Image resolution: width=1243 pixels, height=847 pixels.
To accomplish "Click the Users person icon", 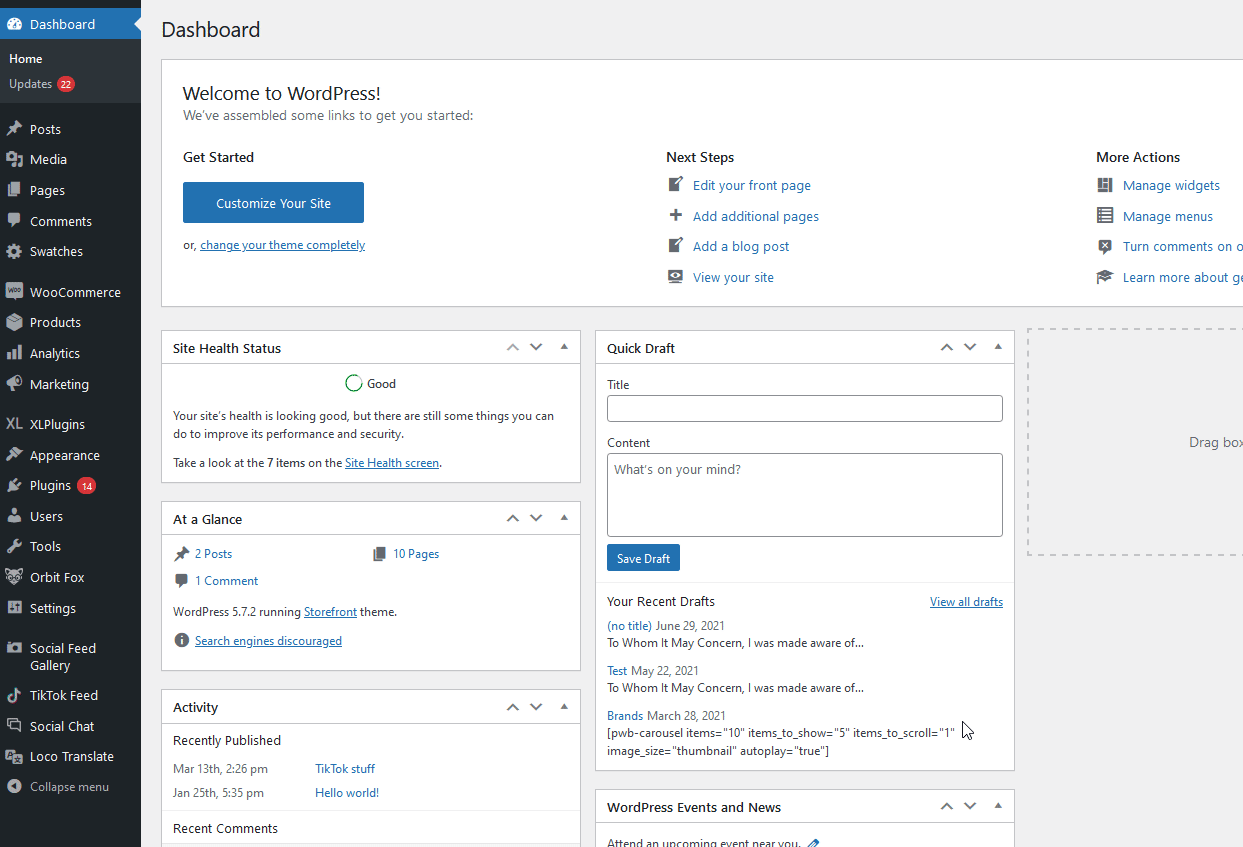I will 14,516.
